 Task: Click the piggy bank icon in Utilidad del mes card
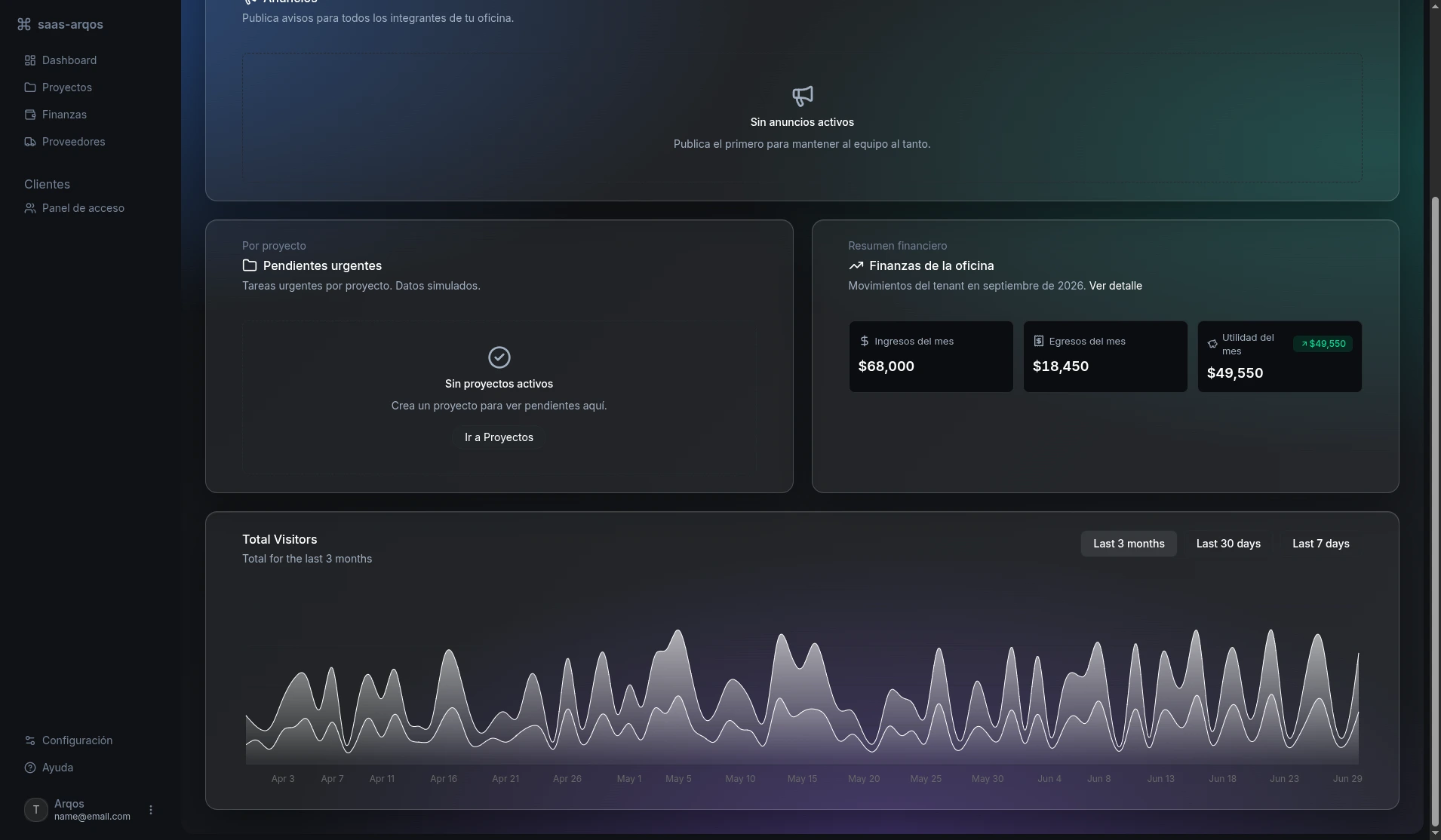coord(1212,344)
